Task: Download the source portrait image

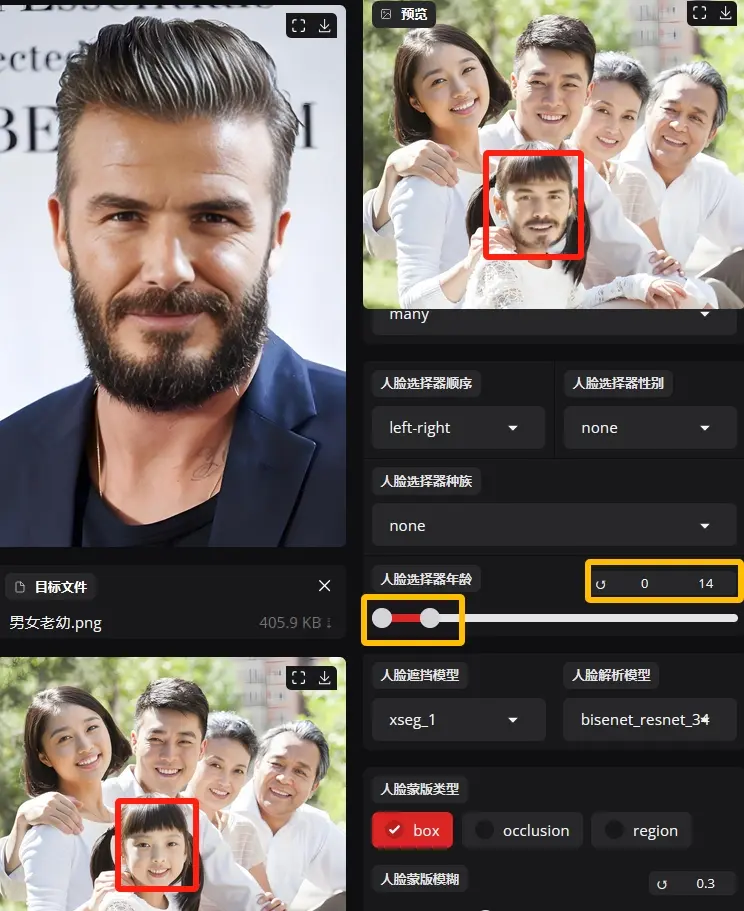Action: [324, 26]
